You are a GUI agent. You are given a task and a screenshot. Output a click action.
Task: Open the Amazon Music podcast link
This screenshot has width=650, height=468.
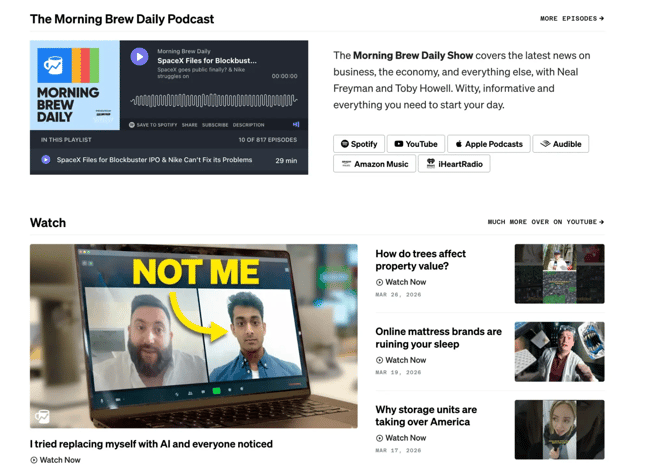[374, 164]
